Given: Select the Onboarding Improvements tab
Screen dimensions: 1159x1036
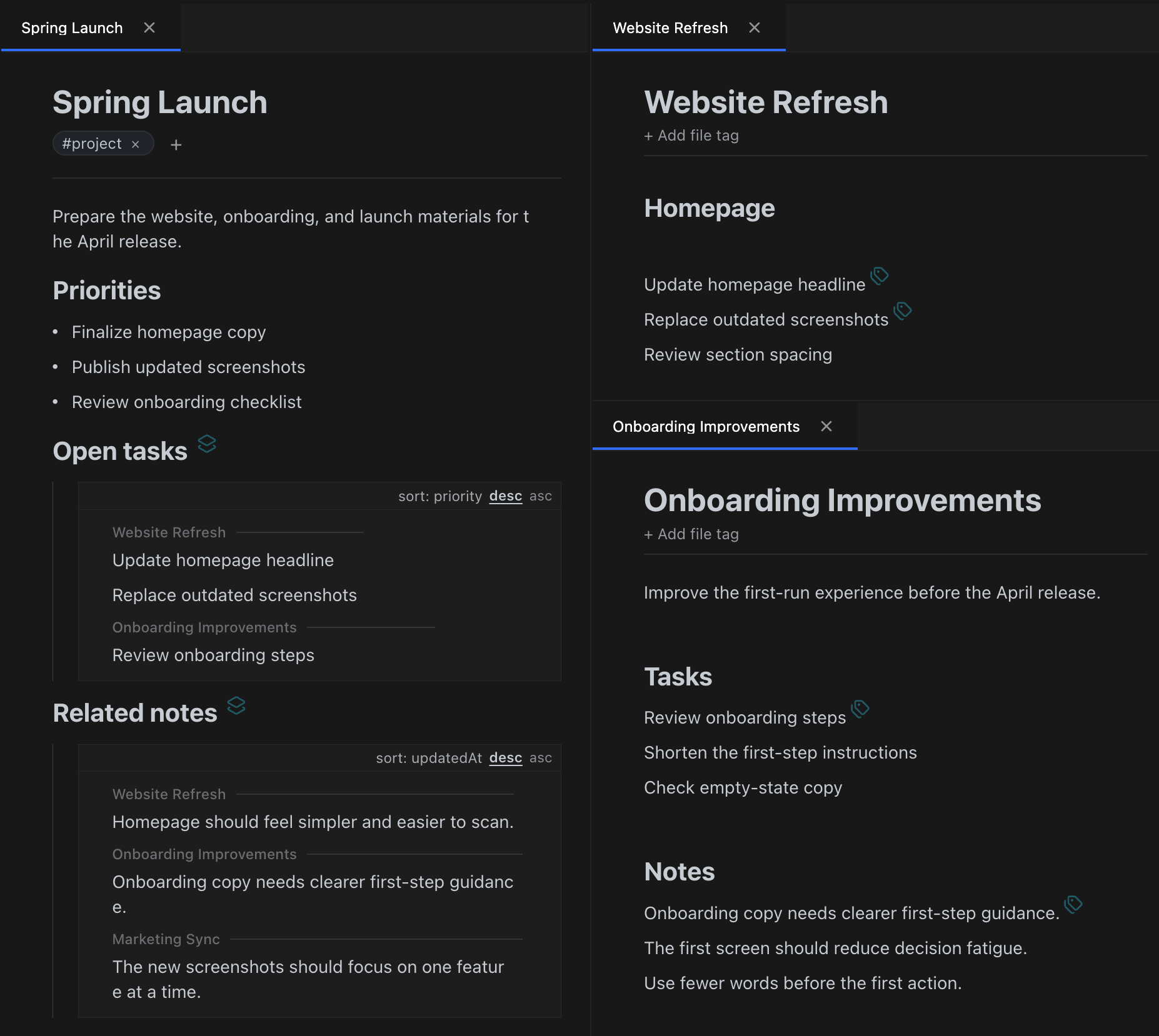Looking at the screenshot, I should [x=706, y=427].
